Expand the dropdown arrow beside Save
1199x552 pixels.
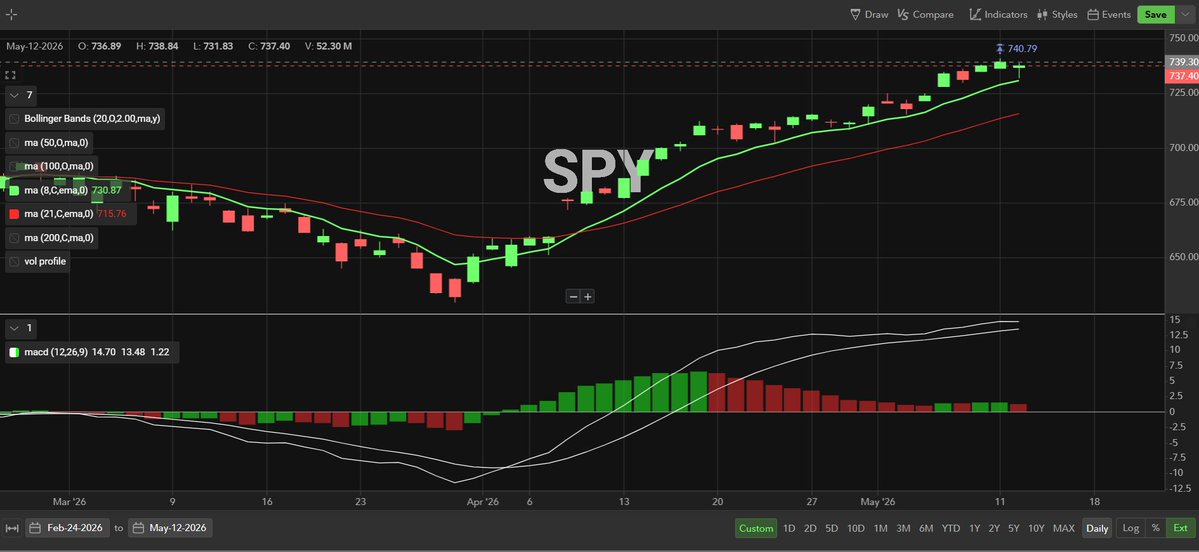1185,15
